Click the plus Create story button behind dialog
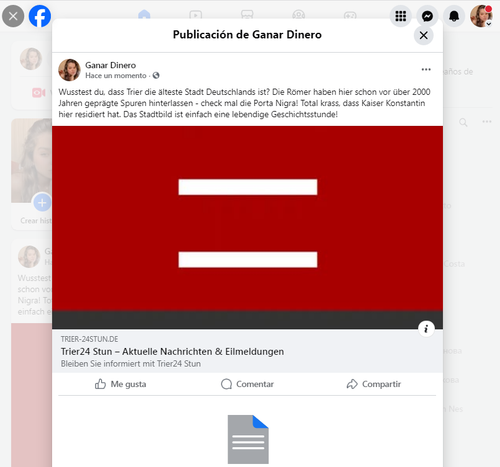This screenshot has width=500, height=467. (42, 202)
